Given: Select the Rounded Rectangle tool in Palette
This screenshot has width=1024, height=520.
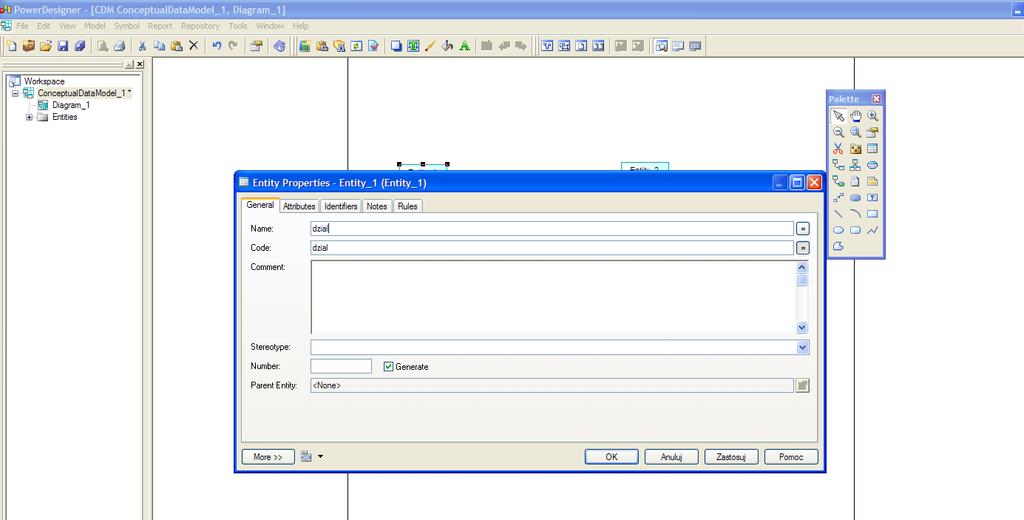Looking at the screenshot, I should click(x=856, y=230).
